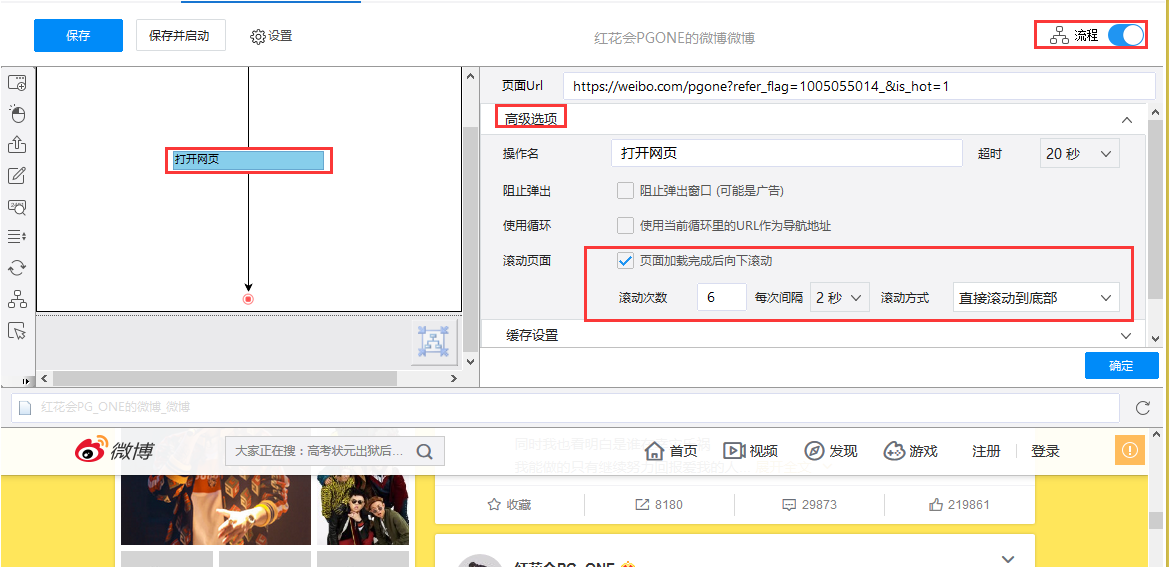Click the 收藏 star favorite icon on post

point(493,504)
